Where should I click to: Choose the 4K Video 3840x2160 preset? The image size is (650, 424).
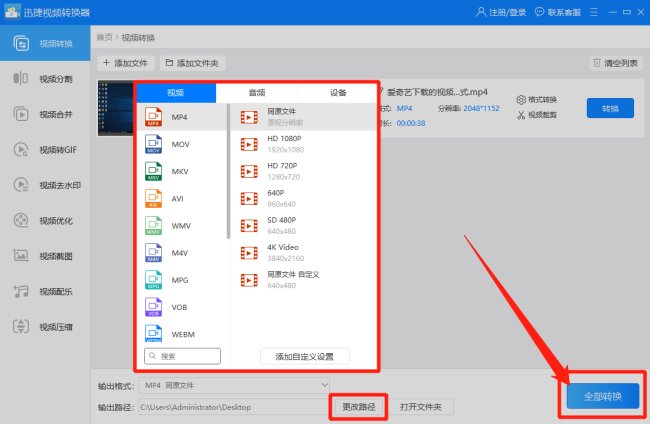click(x=303, y=252)
